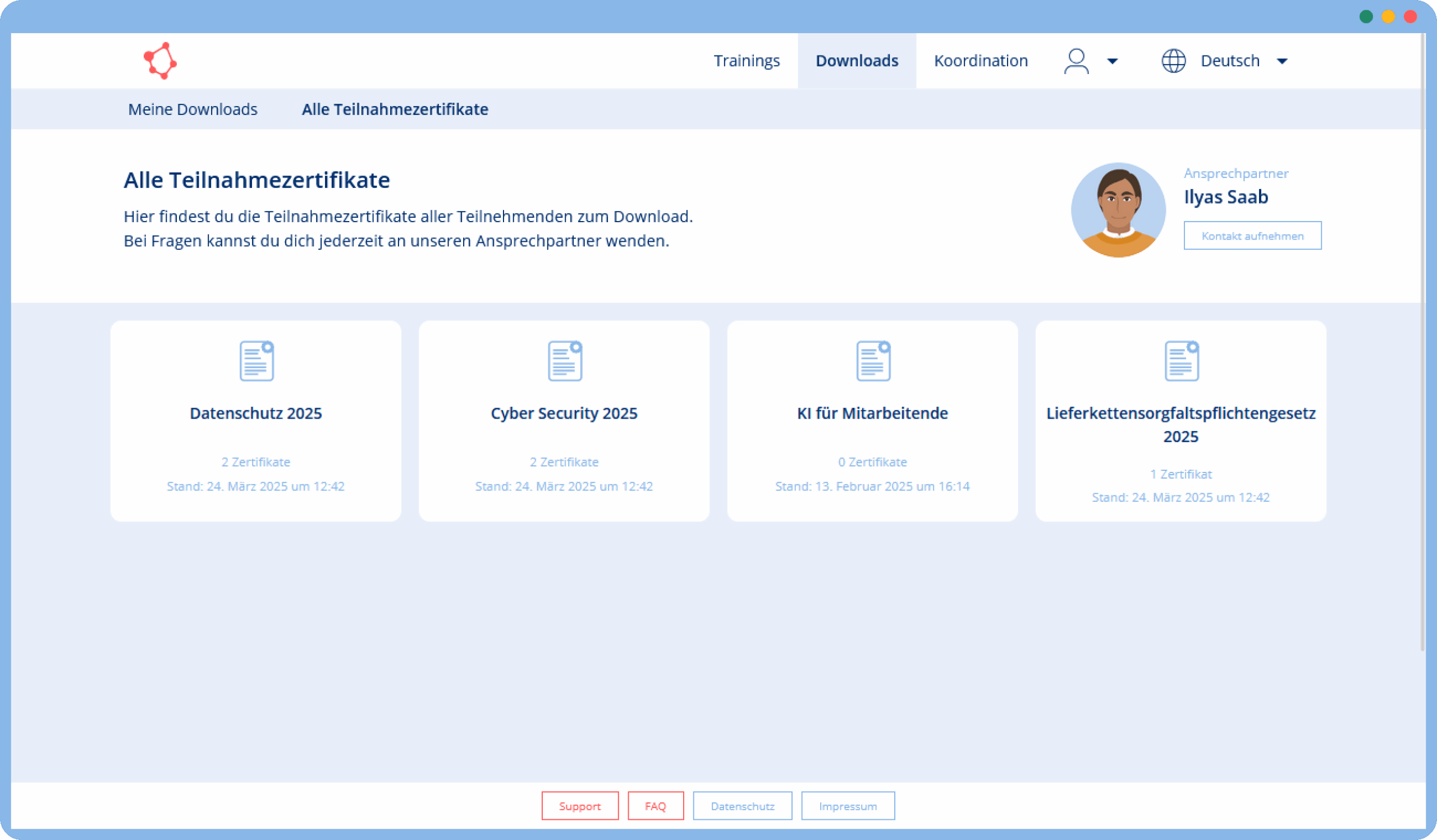Expand the user account dropdown arrow
The width and height of the screenshot is (1437, 840).
(x=1112, y=61)
